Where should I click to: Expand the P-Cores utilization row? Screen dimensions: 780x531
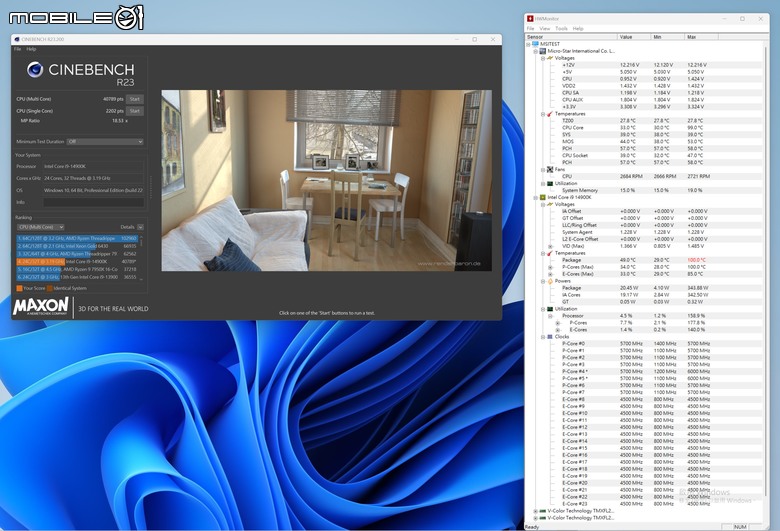(x=558, y=323)
